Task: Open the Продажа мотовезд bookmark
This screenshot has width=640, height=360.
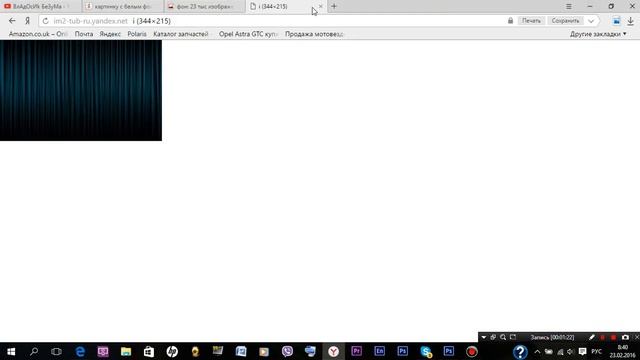Action: (314, 34)
